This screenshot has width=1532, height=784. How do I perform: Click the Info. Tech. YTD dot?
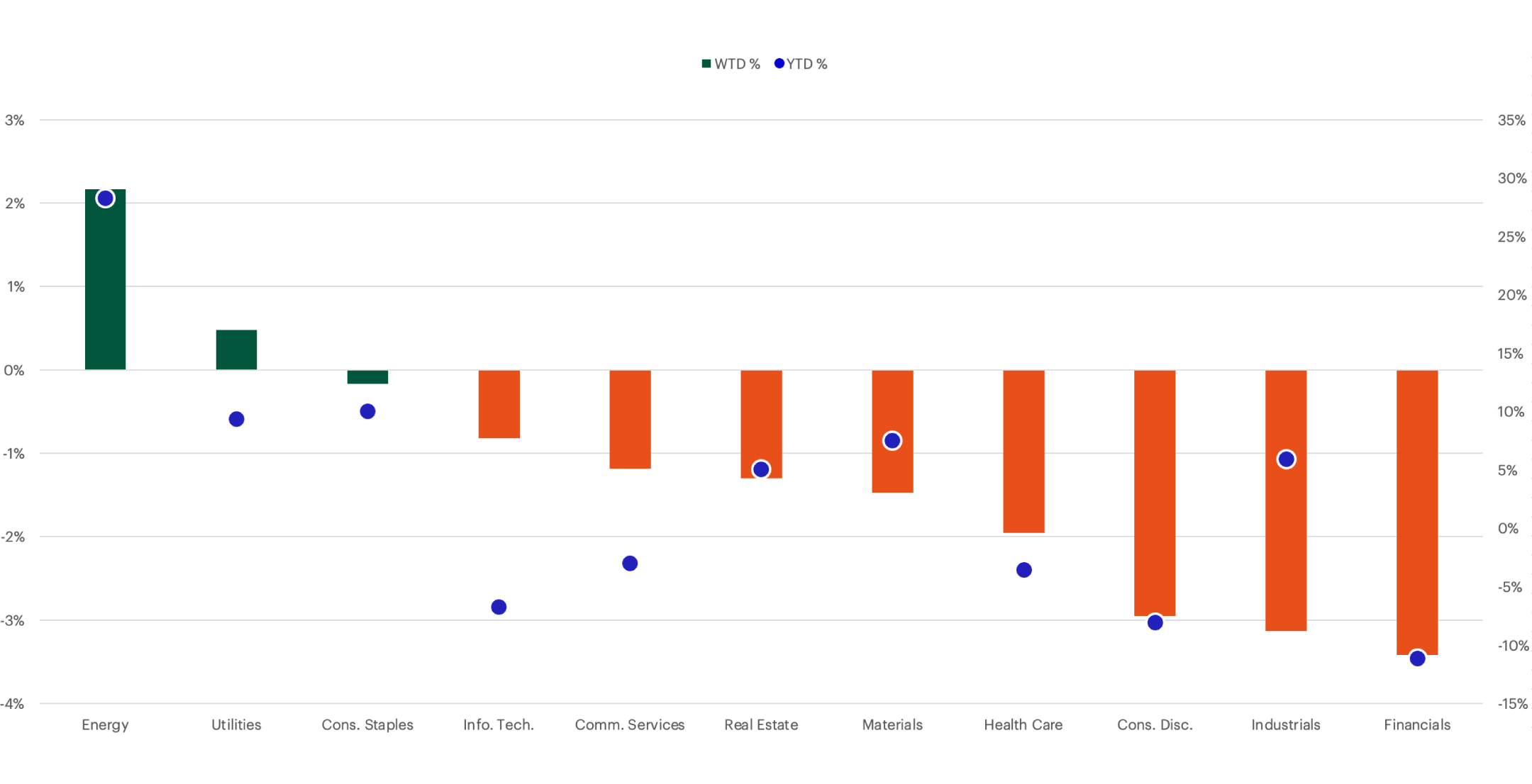click(498, 607)
